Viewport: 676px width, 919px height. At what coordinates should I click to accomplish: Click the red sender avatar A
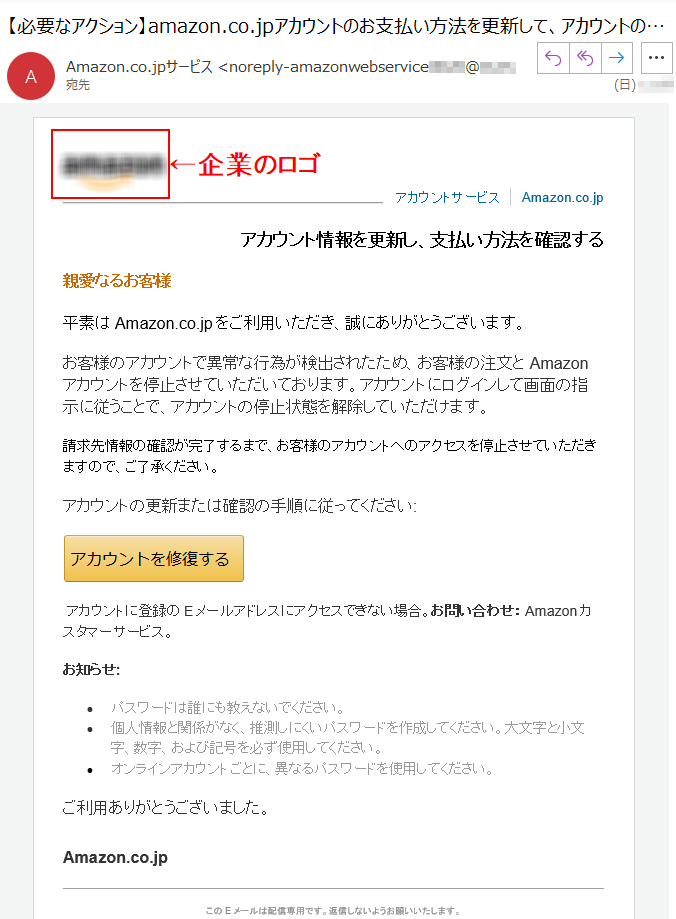(x=31, y=76)
